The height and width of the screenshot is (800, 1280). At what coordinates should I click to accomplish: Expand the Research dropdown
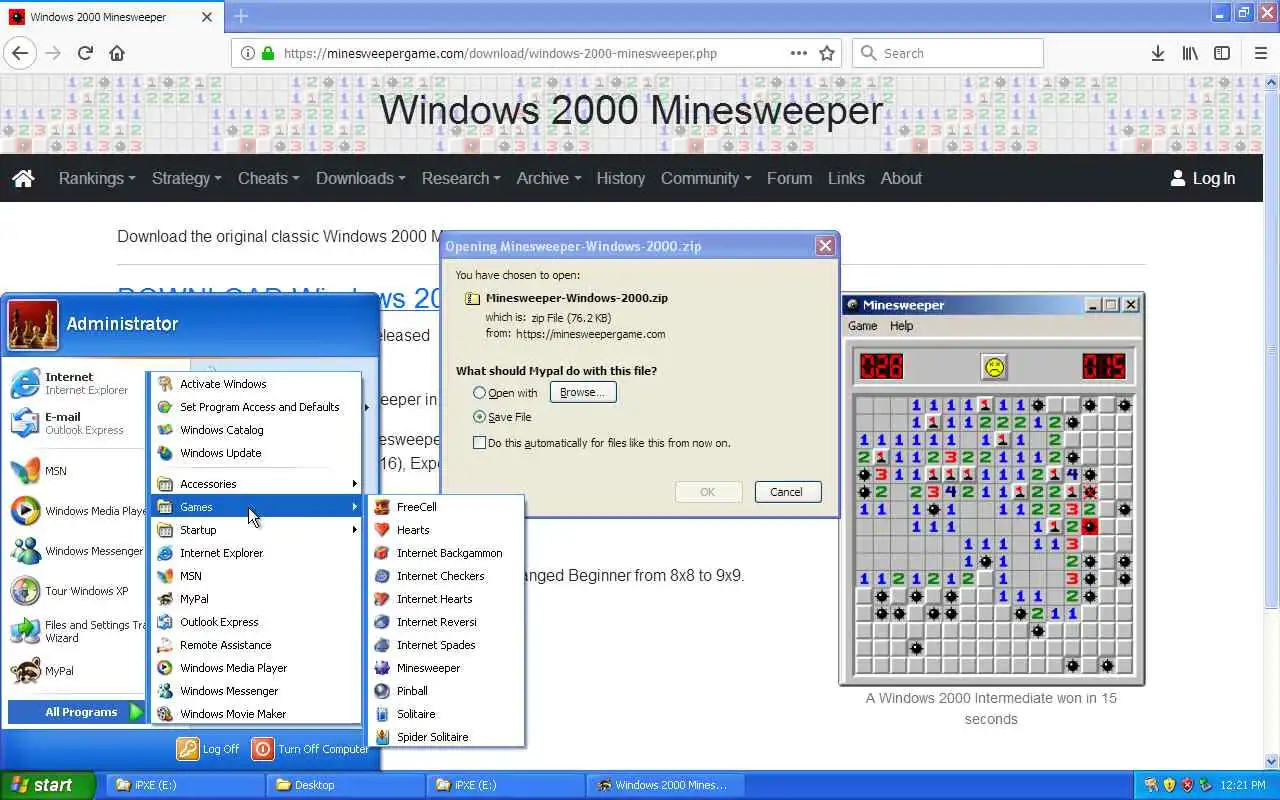(x=461, y=178)
